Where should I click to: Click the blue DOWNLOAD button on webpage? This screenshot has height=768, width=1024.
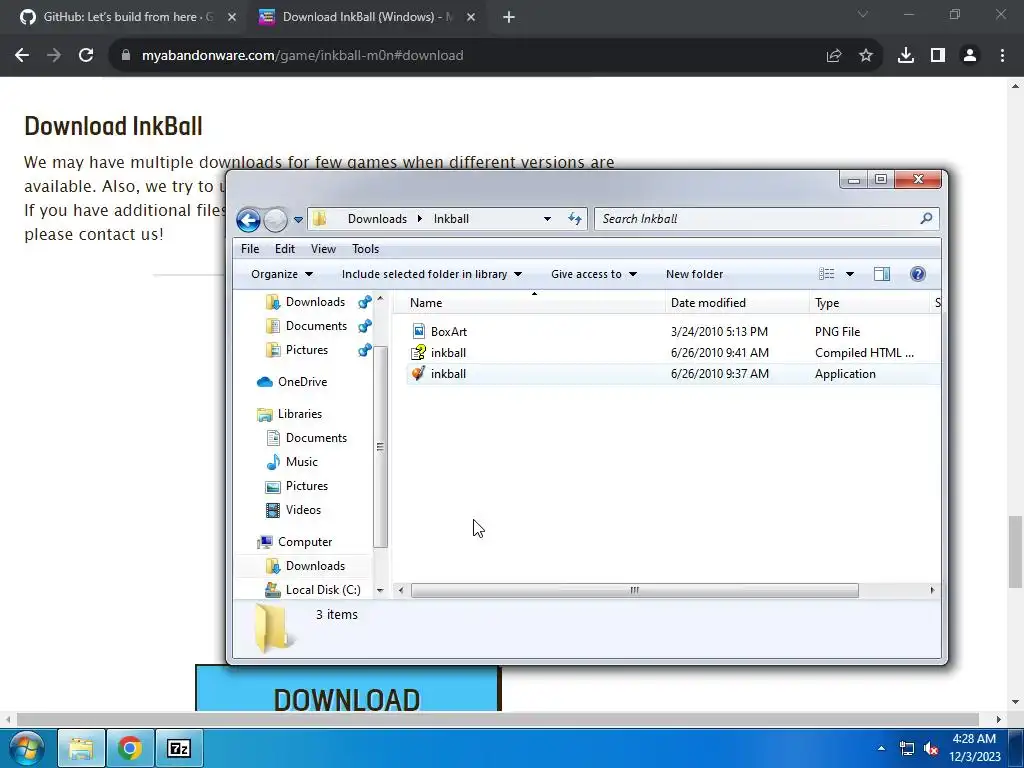coord(347,688)
